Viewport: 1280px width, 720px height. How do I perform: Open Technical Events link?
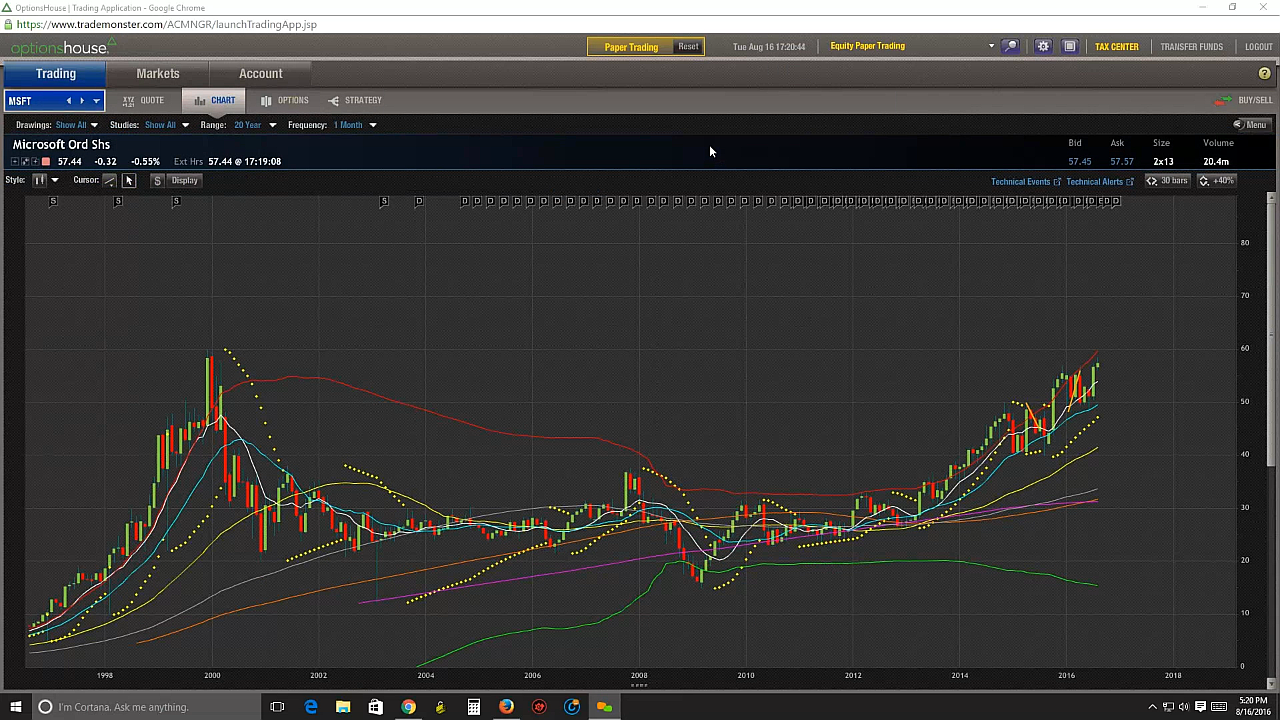coord(1026,181)
